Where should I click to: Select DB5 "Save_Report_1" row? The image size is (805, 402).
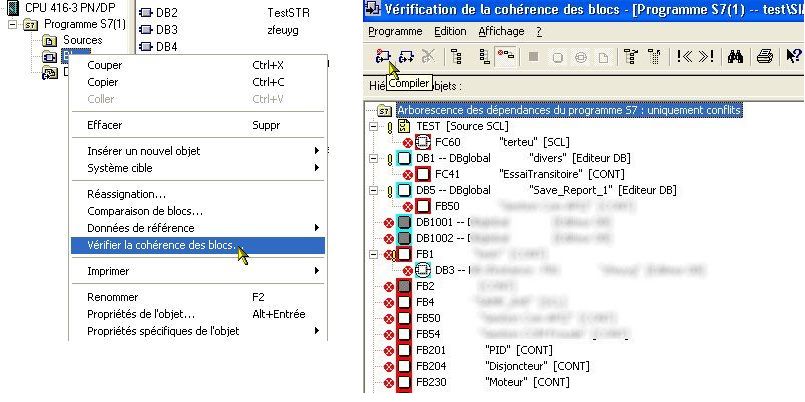click(546, 190)
